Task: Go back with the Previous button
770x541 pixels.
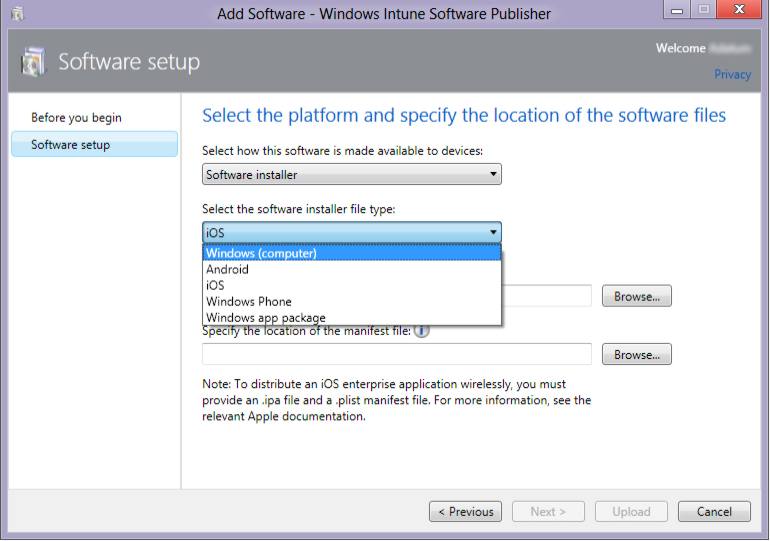Action: 465,512
